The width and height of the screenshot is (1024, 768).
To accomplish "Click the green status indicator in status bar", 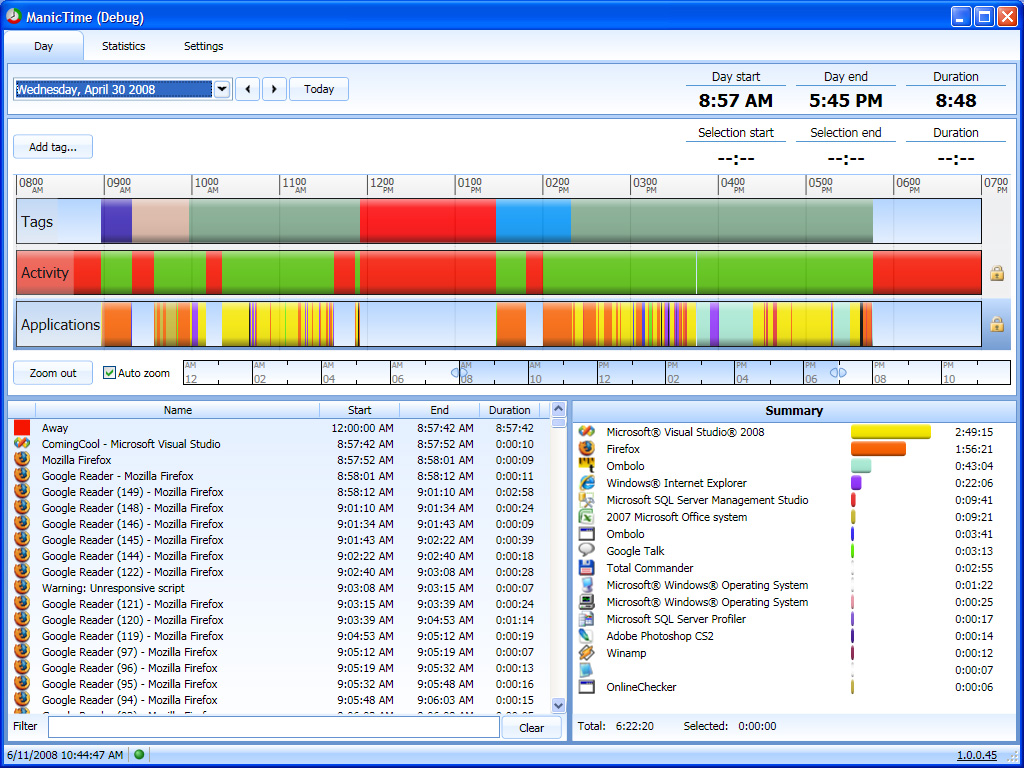I will [139, 755].
